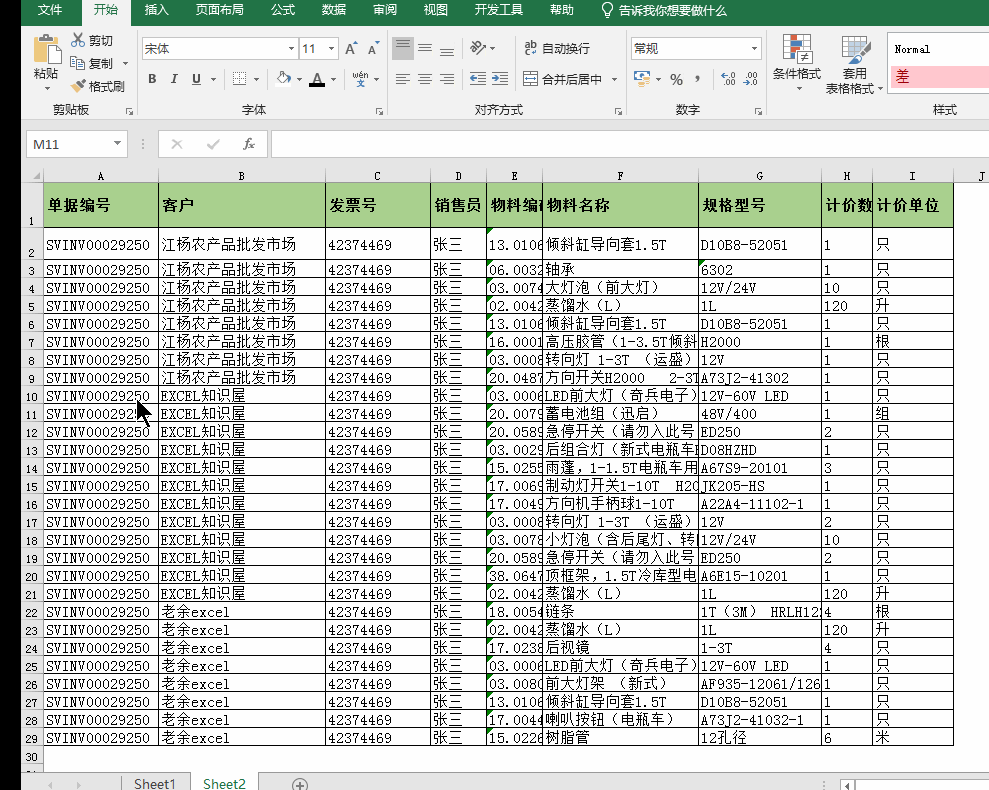This screenshot has width=989, height=790.
Task: Click the formula bar confirm checkmark
Action: pyautogui.click(x=213, y=144)
